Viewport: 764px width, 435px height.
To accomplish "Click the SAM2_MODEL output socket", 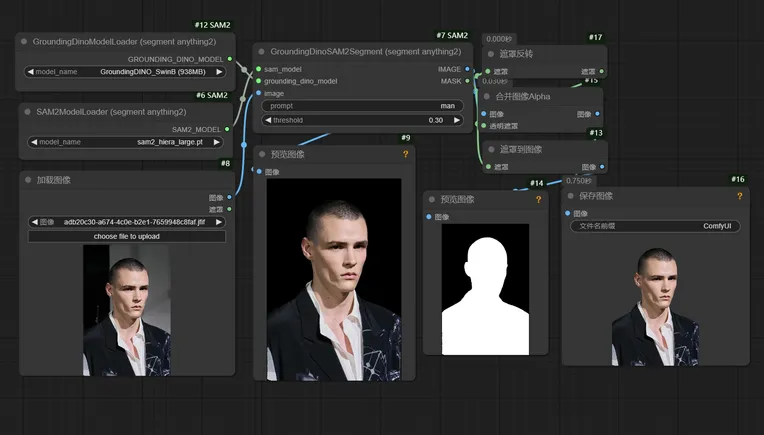I will (x=229, y=129).
